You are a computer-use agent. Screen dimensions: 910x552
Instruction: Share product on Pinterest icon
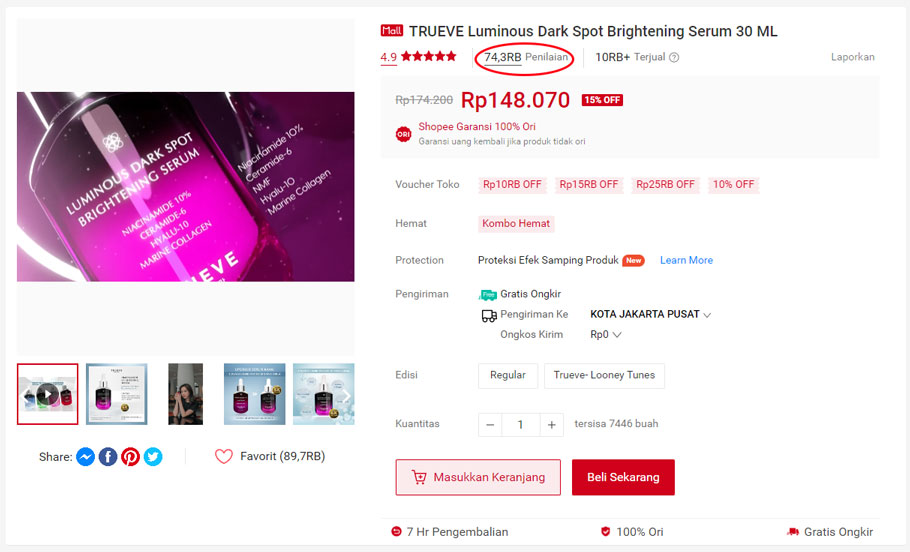coord(131,457)
